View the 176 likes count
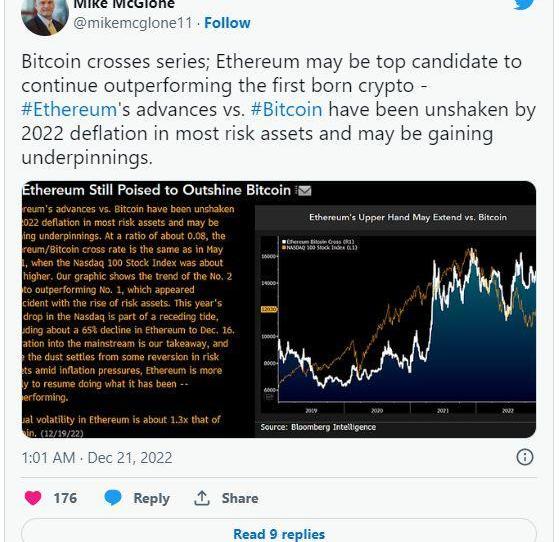 click(65, 498)
